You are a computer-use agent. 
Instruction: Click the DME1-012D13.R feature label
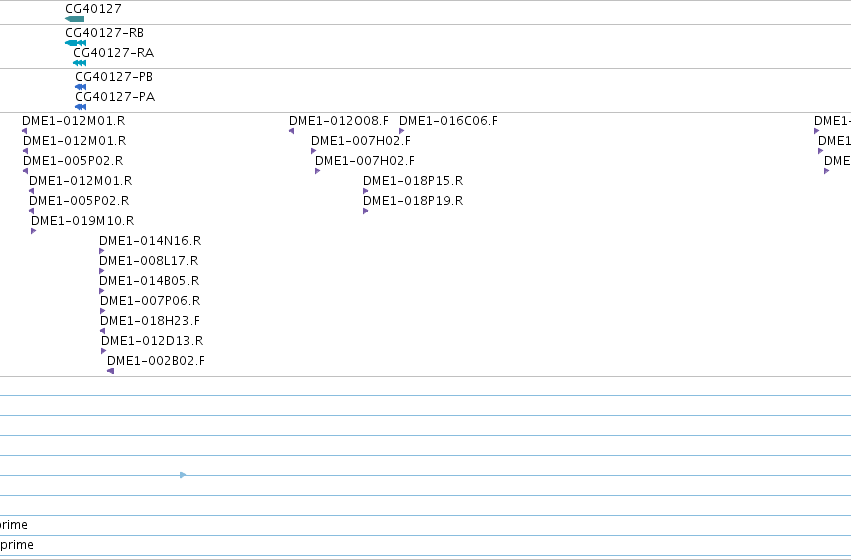(x=152, y=341)
